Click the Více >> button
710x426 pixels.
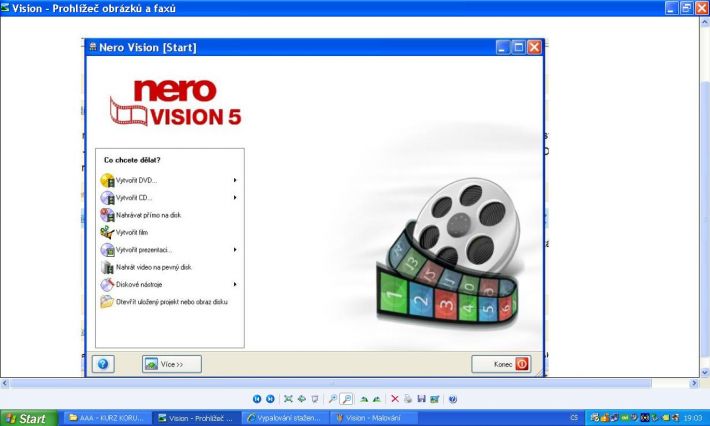tap(172, 364)
